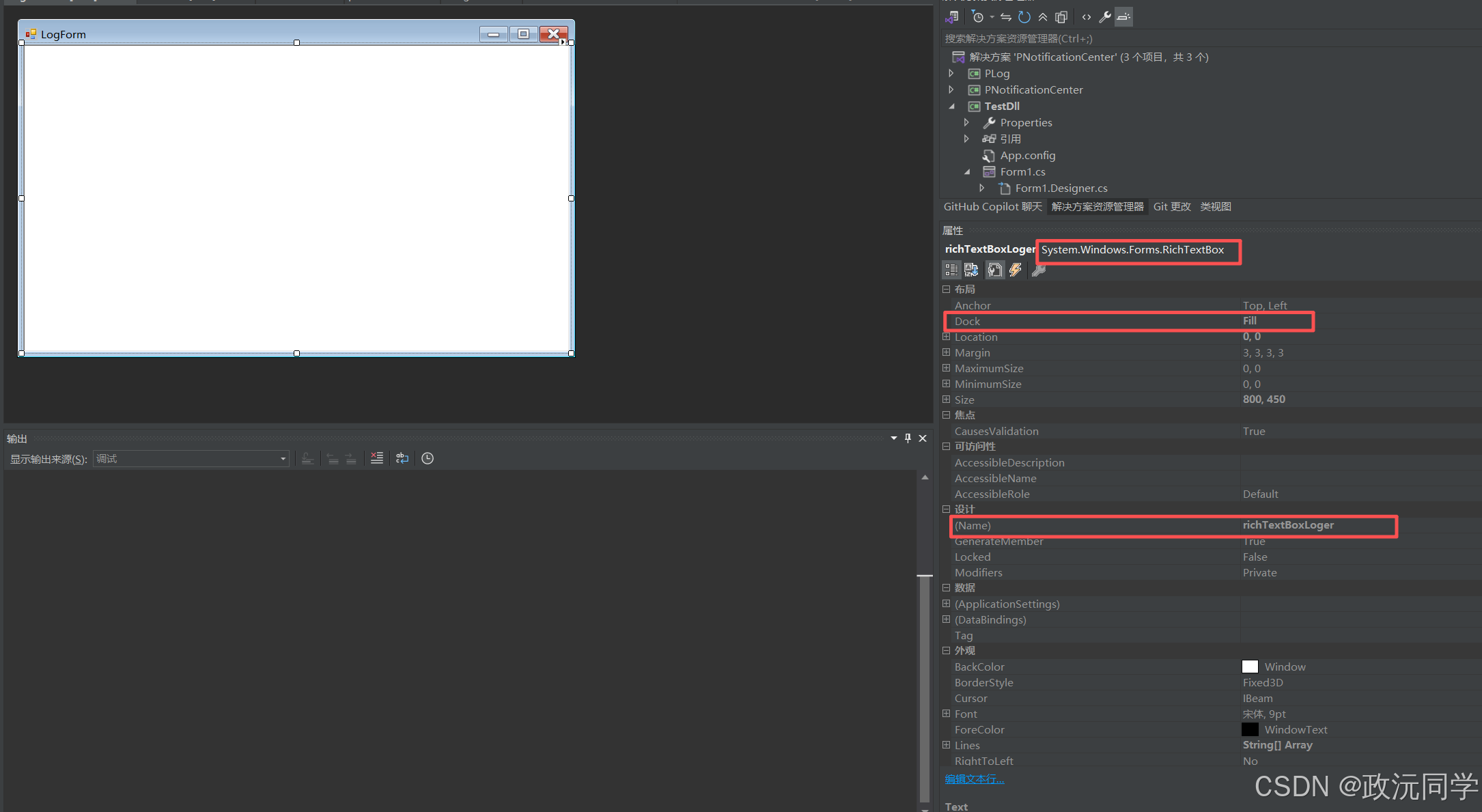Click Refresh icon in Solution Explorer toolbar
The height and width of the screenshot is (812, 1482).
click(x=1024, y=17)
